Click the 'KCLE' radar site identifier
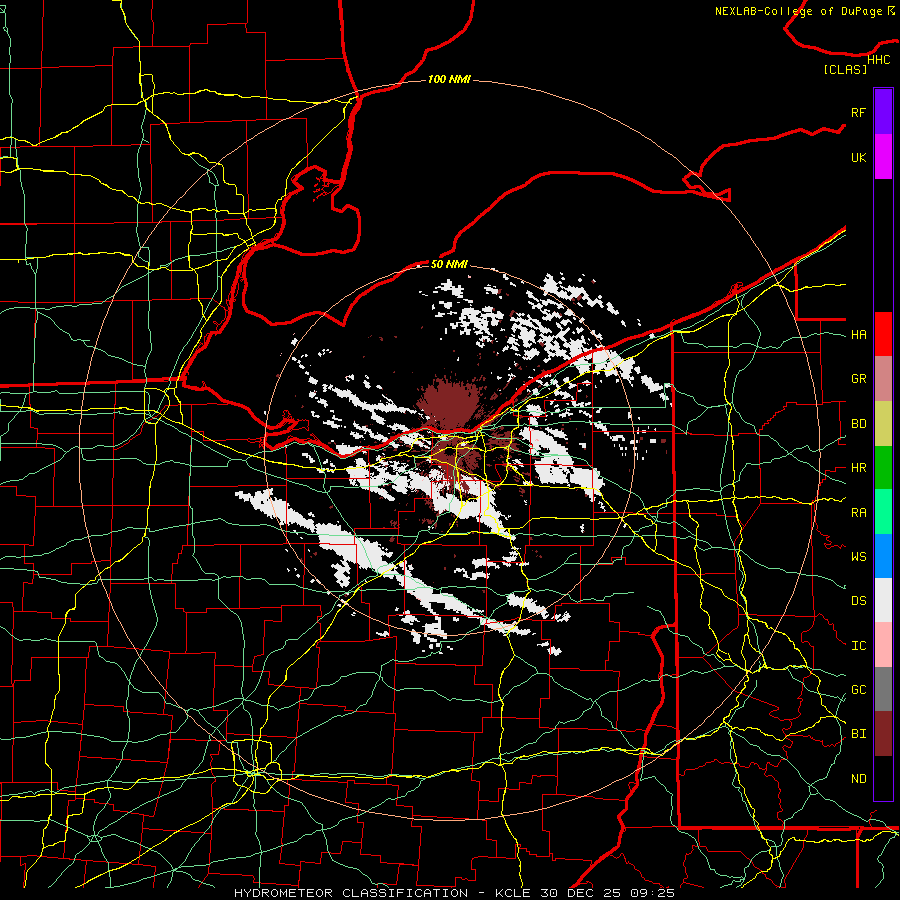The image size is (900, 900). tap(513, 893)
